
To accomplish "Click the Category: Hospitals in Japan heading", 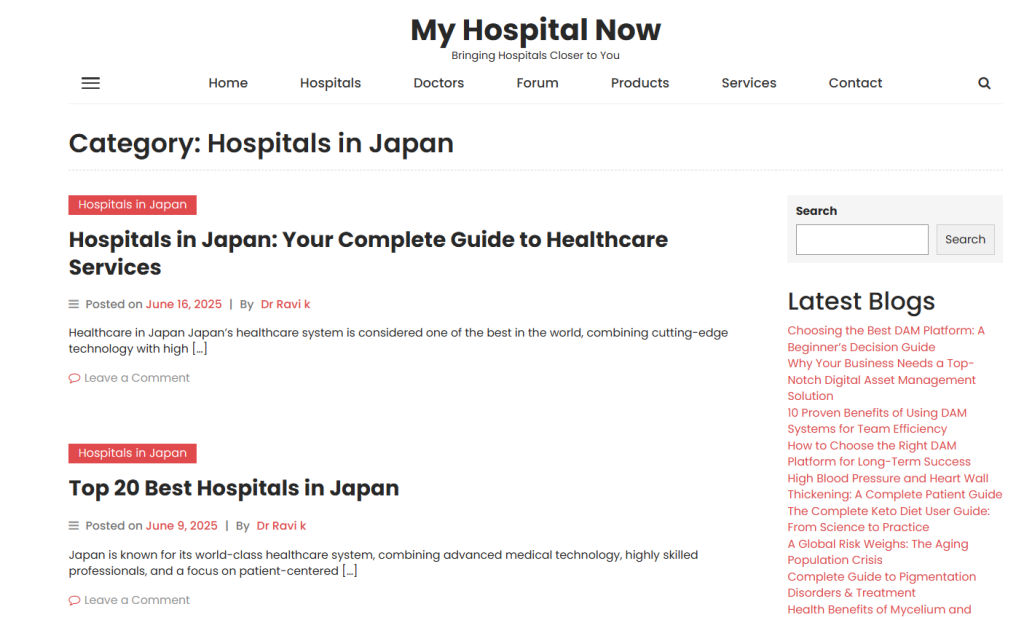I will point(261,144).
